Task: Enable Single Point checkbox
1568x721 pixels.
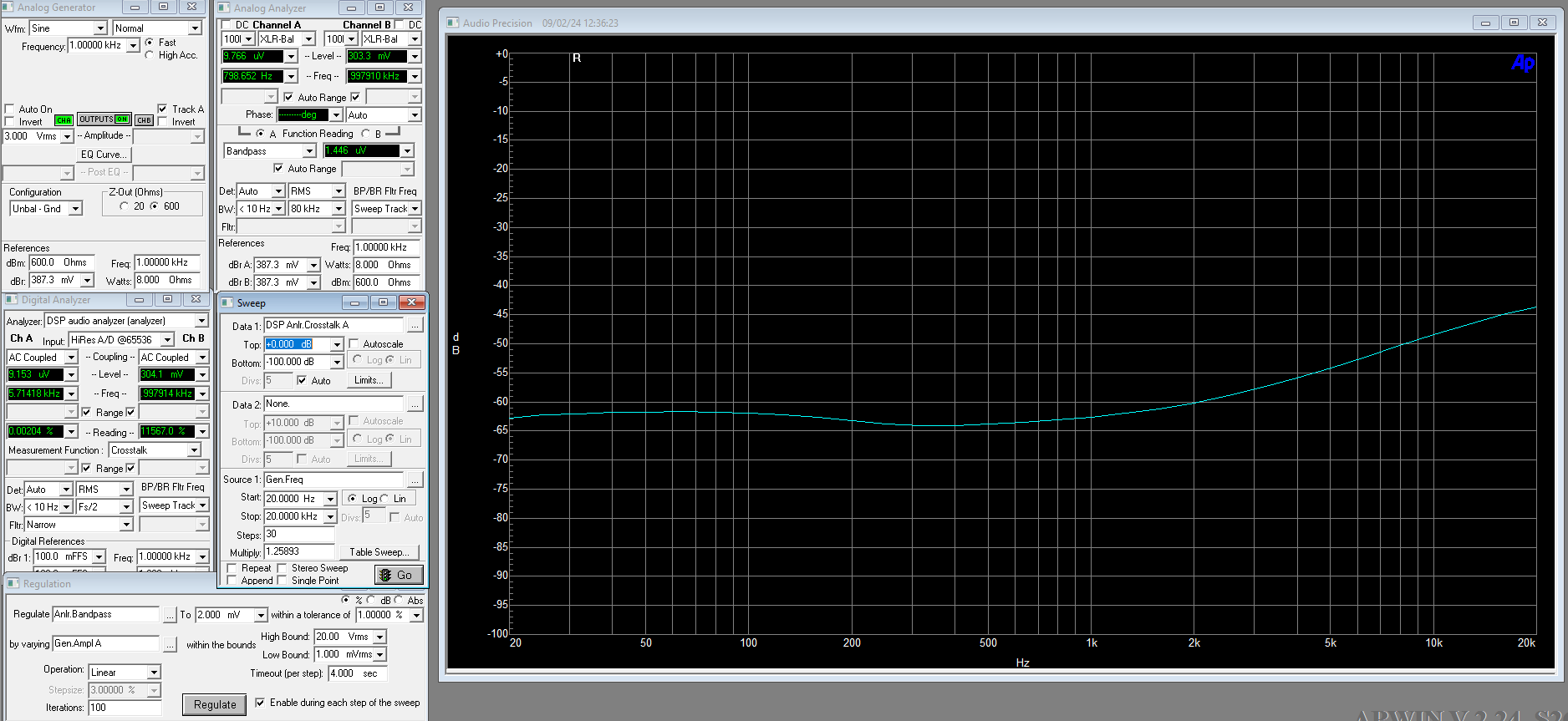Action: point(282,581)
